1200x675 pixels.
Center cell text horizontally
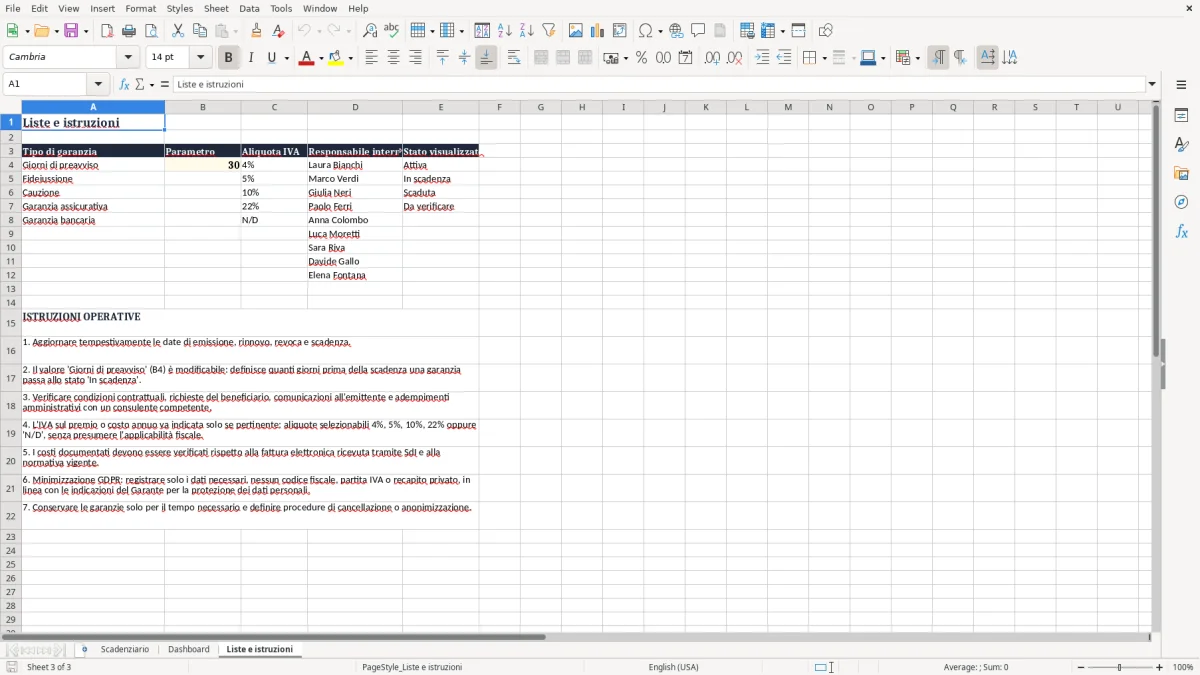[x=393, y=58]
